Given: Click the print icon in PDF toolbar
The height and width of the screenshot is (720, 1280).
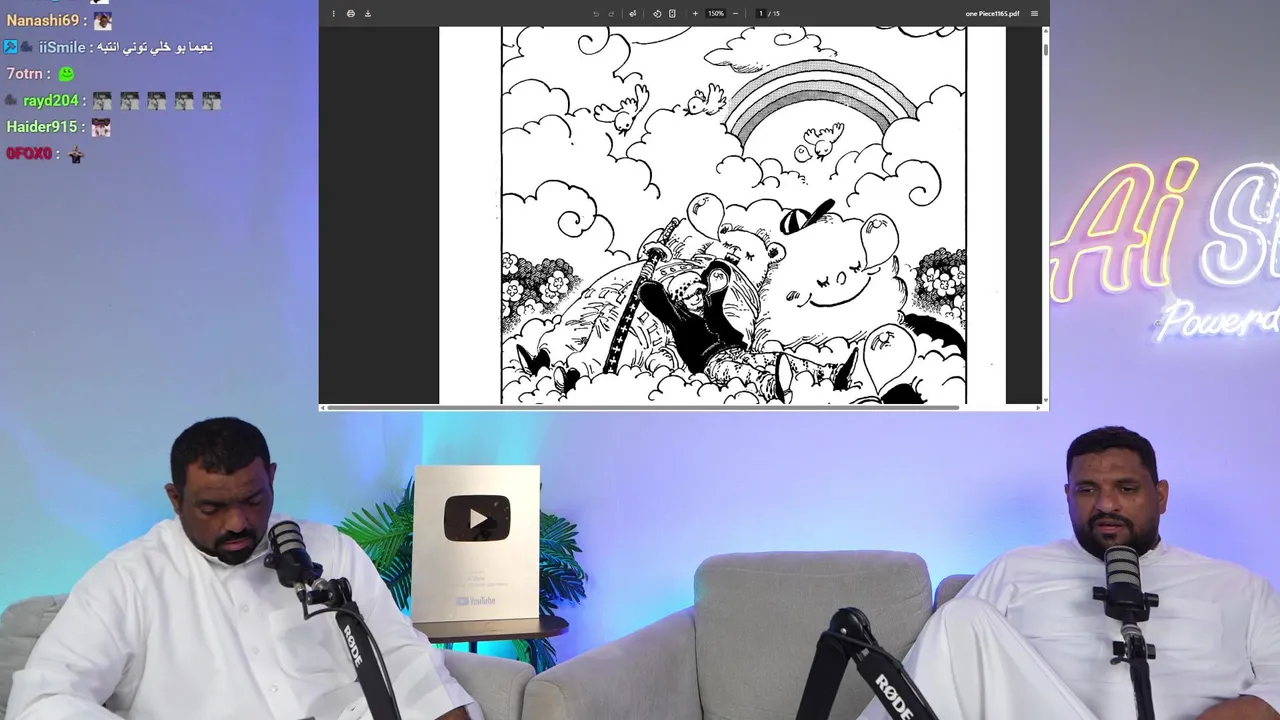Looking at the screenshot, I should coord(350,13).
